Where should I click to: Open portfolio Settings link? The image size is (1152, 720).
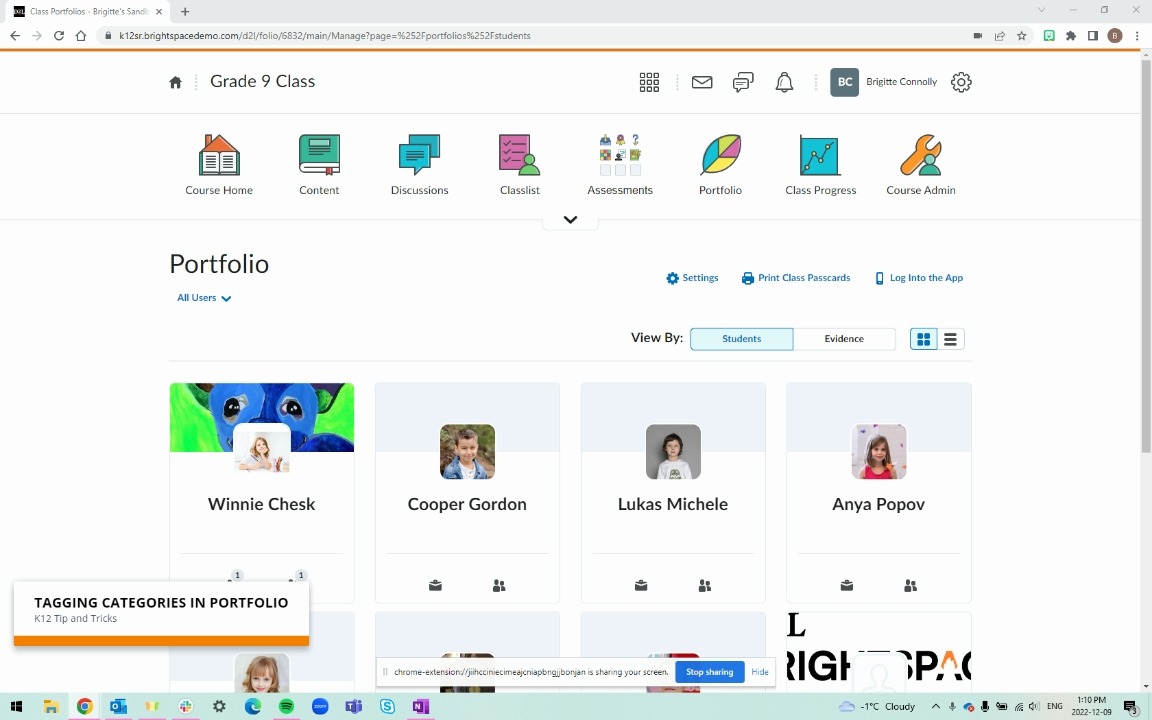pos(692,278)
